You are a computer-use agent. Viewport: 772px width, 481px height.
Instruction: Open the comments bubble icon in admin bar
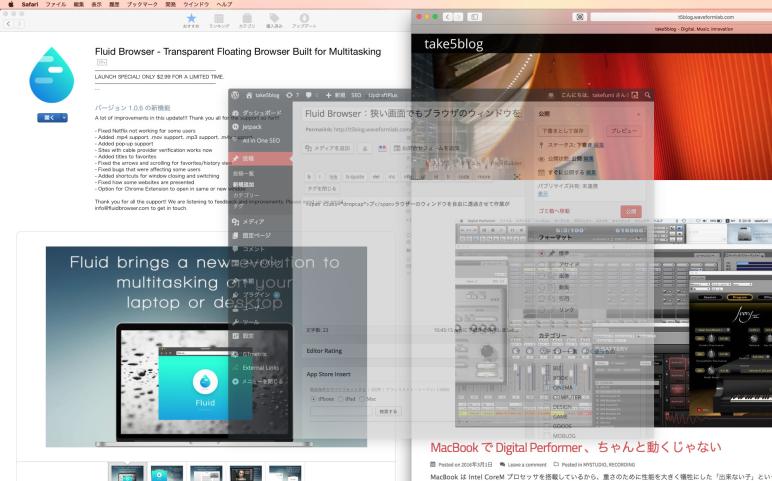point(310,95)
